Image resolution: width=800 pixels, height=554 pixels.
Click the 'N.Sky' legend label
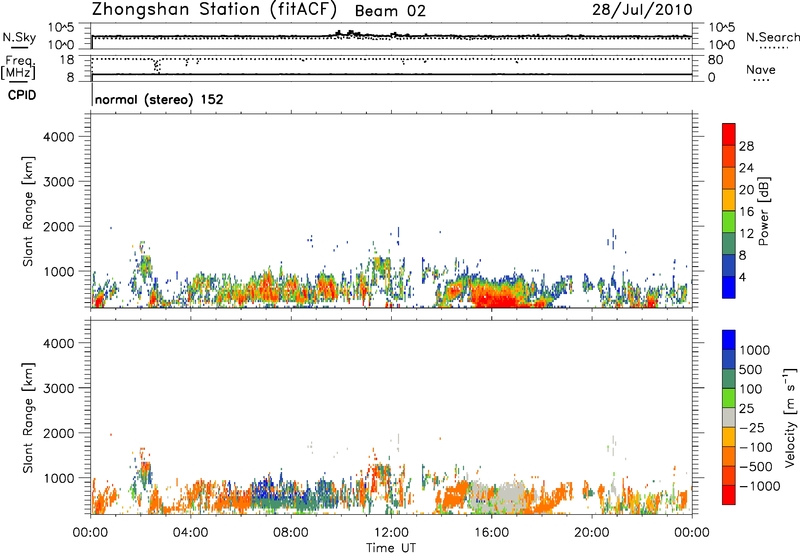[x=19, y=37]
